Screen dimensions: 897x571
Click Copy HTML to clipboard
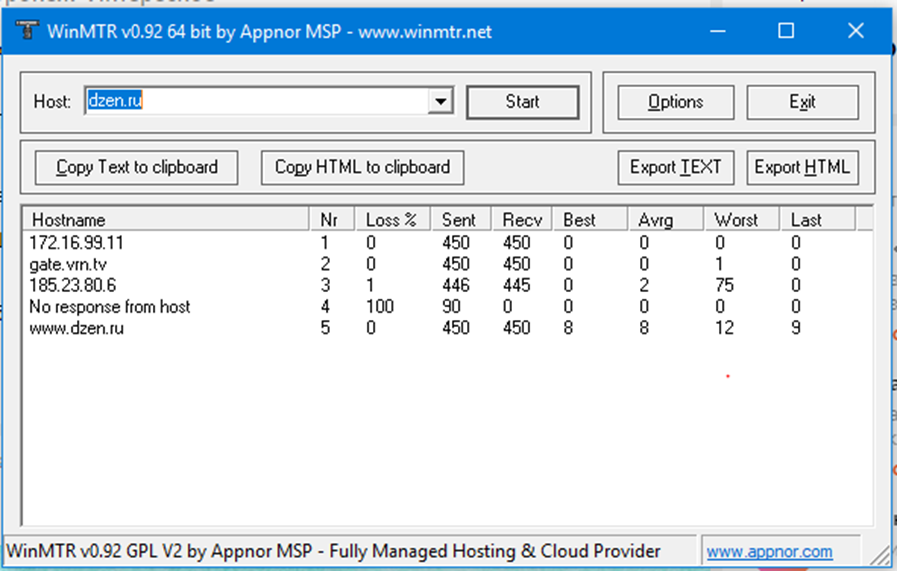click(x=362, y=167)
